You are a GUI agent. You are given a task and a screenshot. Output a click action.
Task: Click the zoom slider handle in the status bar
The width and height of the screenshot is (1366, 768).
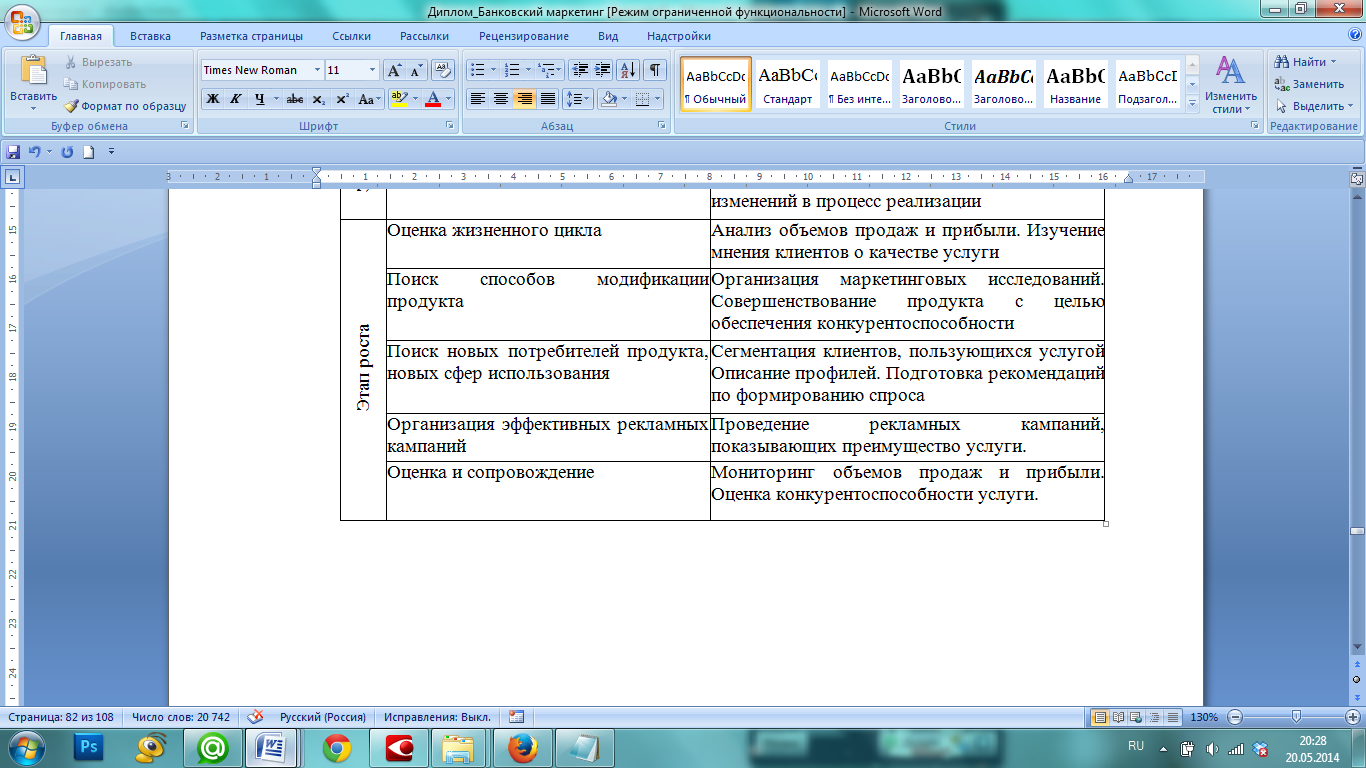(1296, 717)
